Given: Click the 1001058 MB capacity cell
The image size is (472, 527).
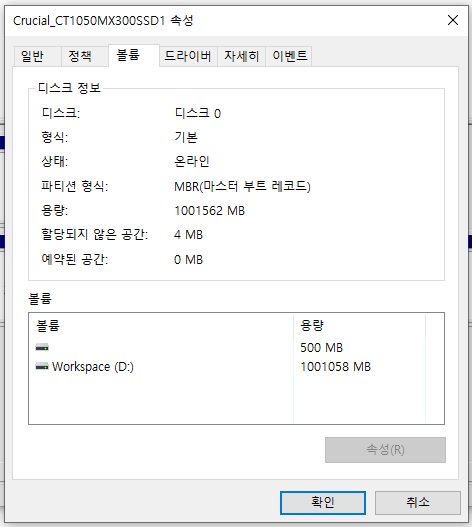Looking at the screenshot, I should click(x=335, y=367).
